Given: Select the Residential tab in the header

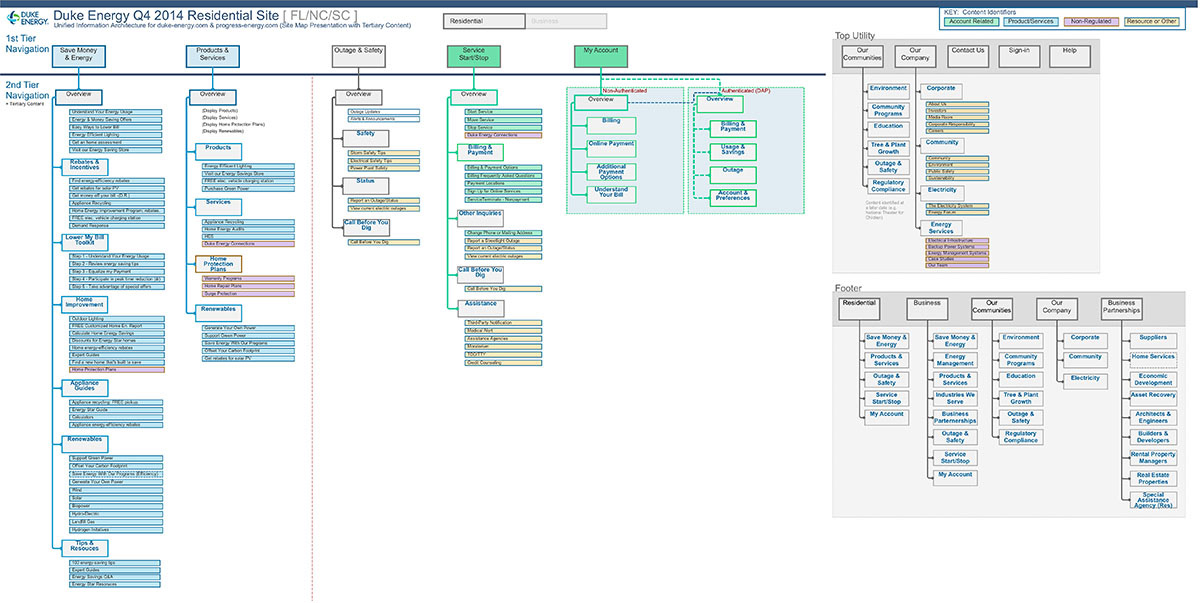Looking at the screenshot, I should coord(484,21).
